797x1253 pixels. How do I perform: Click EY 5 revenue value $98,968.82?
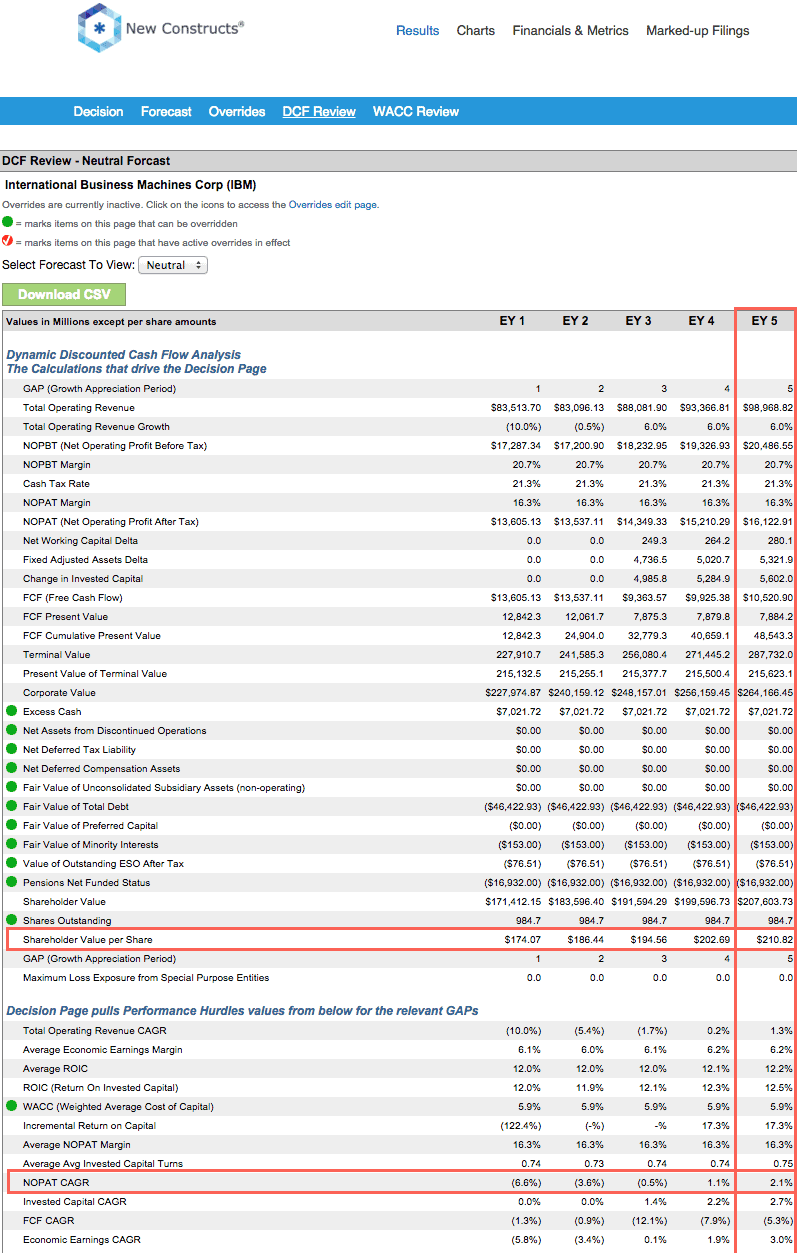pyautogui.click(x=766, y=407)
